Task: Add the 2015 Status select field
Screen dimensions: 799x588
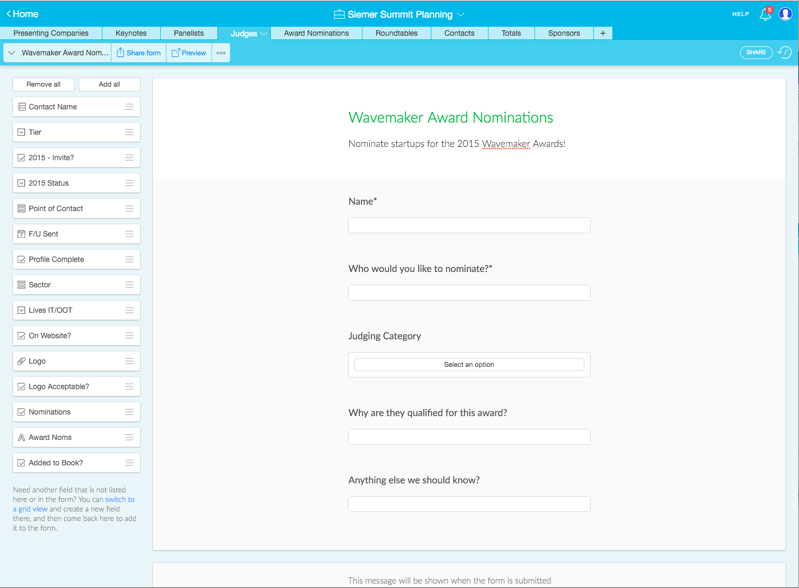Action: [x=76, y=183]
